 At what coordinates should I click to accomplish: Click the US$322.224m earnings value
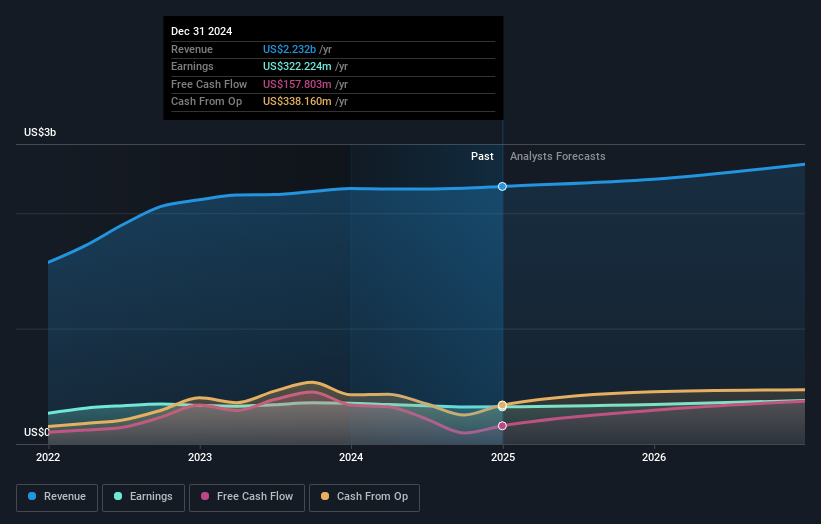[297, 66]
